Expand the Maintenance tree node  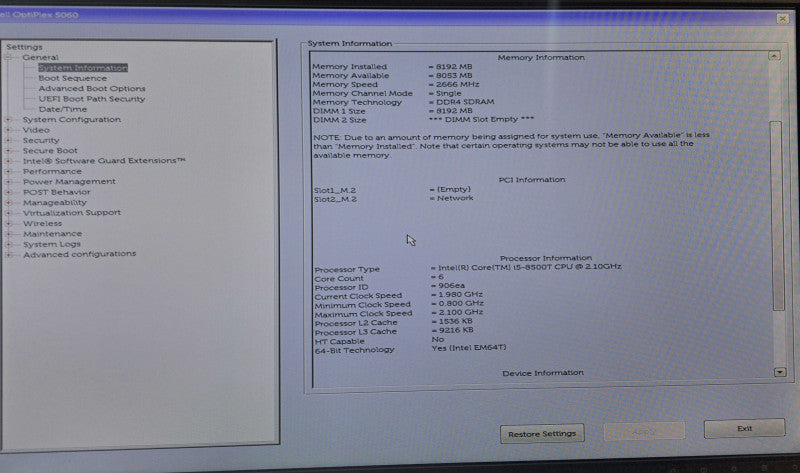coord(8,234)
